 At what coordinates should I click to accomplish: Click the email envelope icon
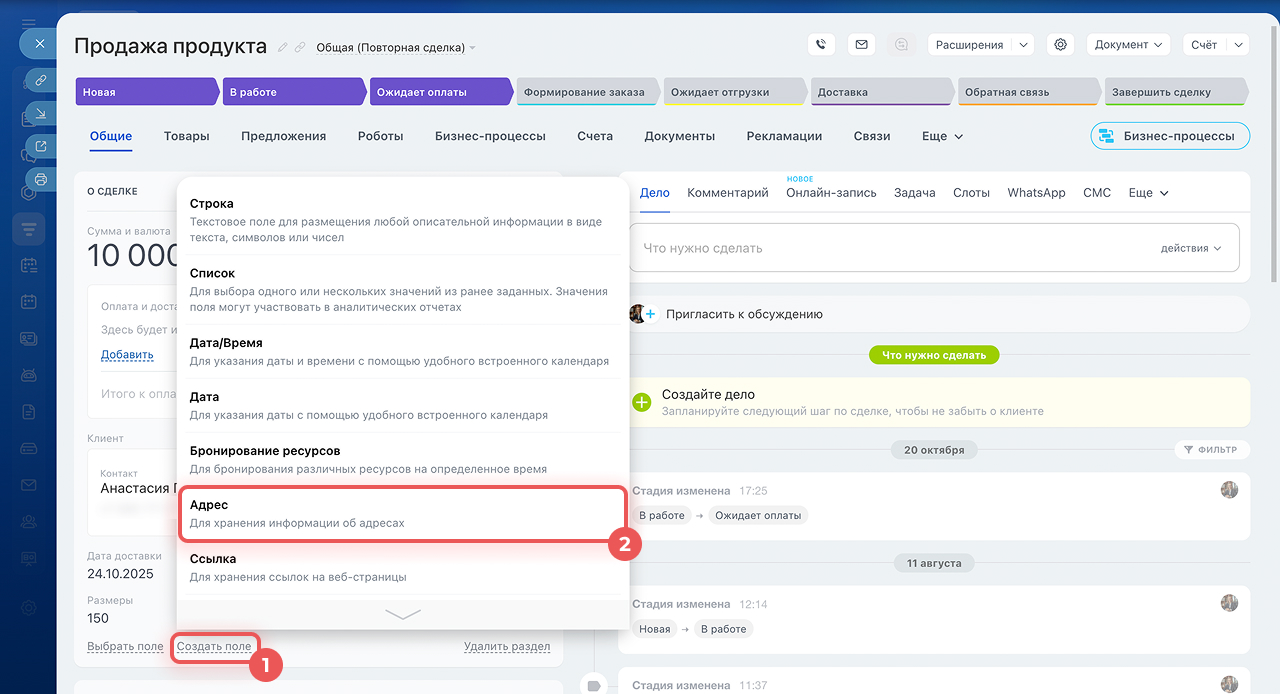[x=861, y=45]
